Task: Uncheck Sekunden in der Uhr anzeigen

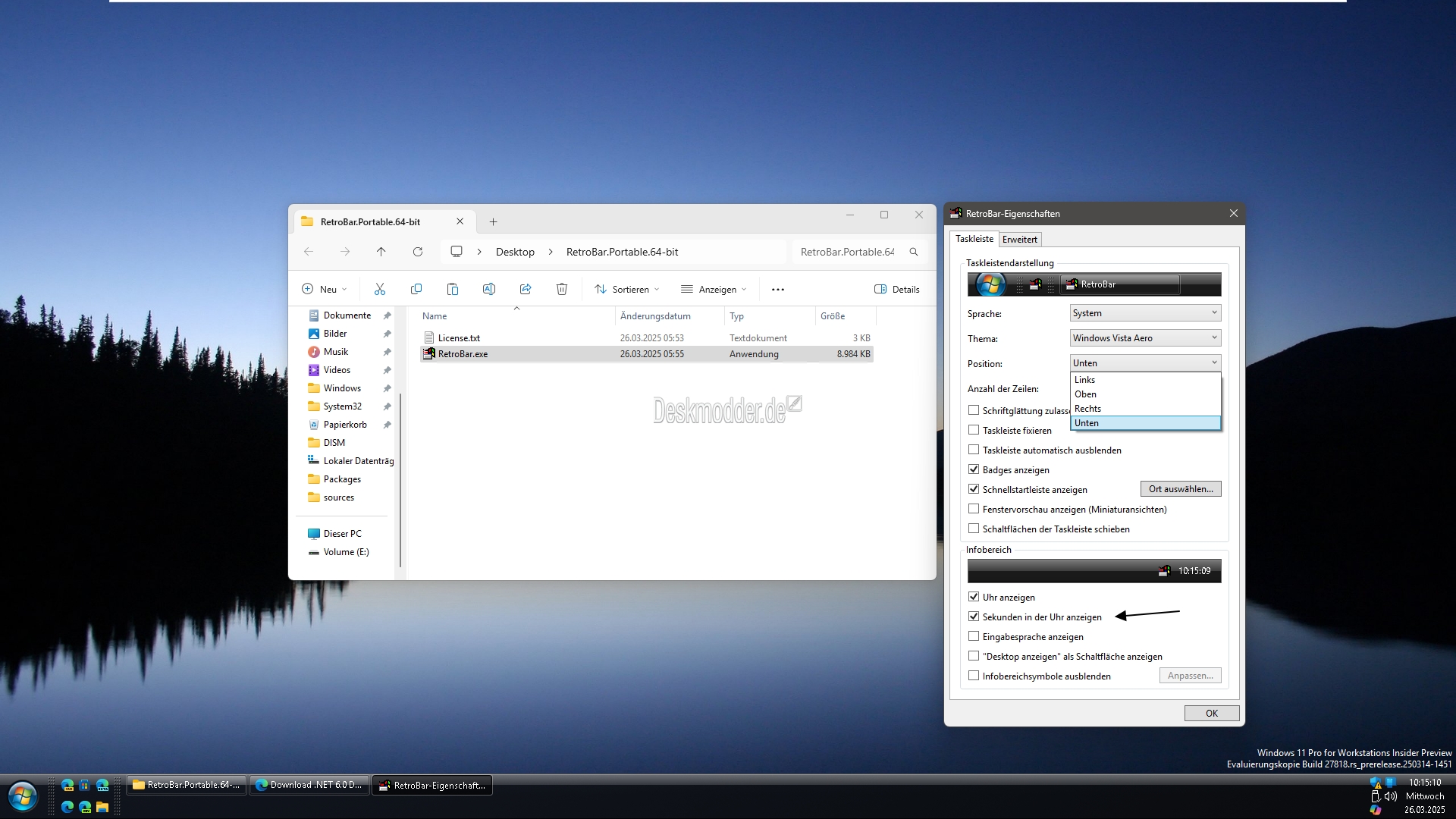Action: (974, 617)
